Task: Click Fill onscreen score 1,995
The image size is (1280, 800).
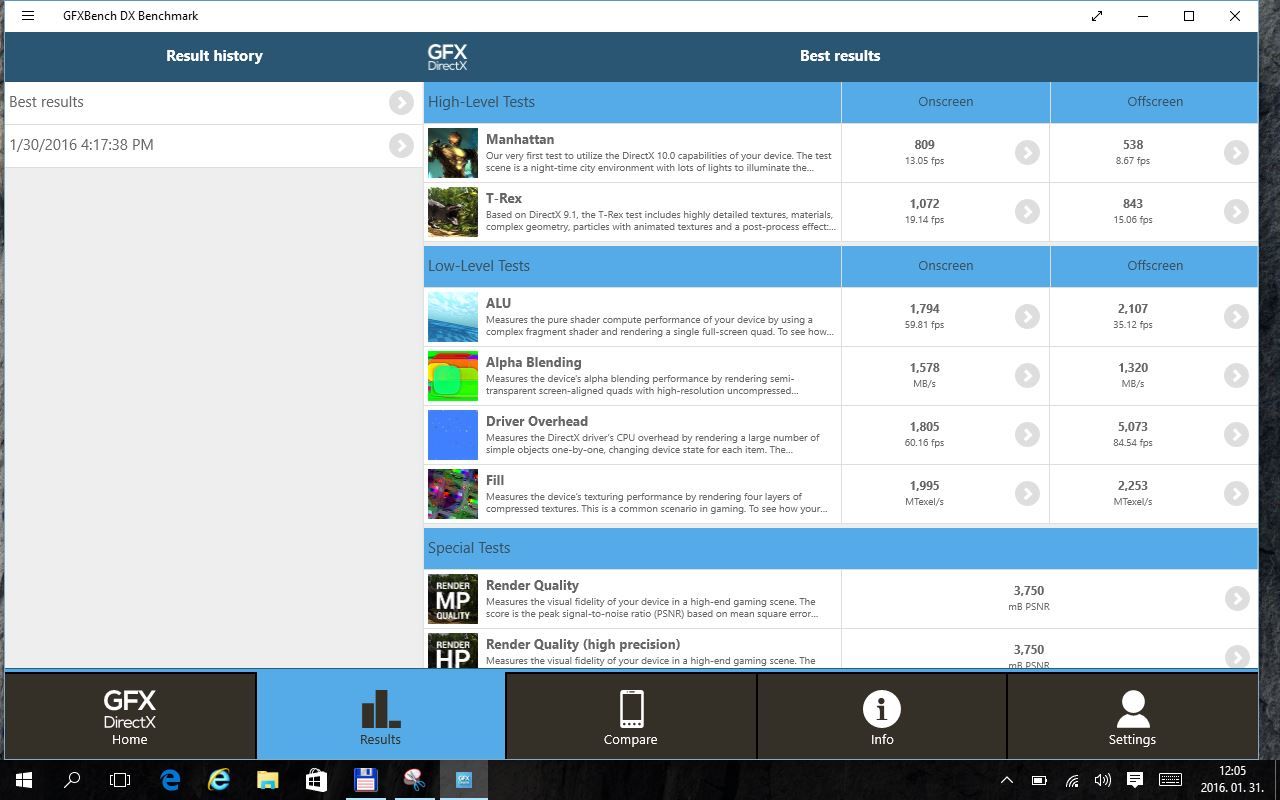Action: pos(924,486)
